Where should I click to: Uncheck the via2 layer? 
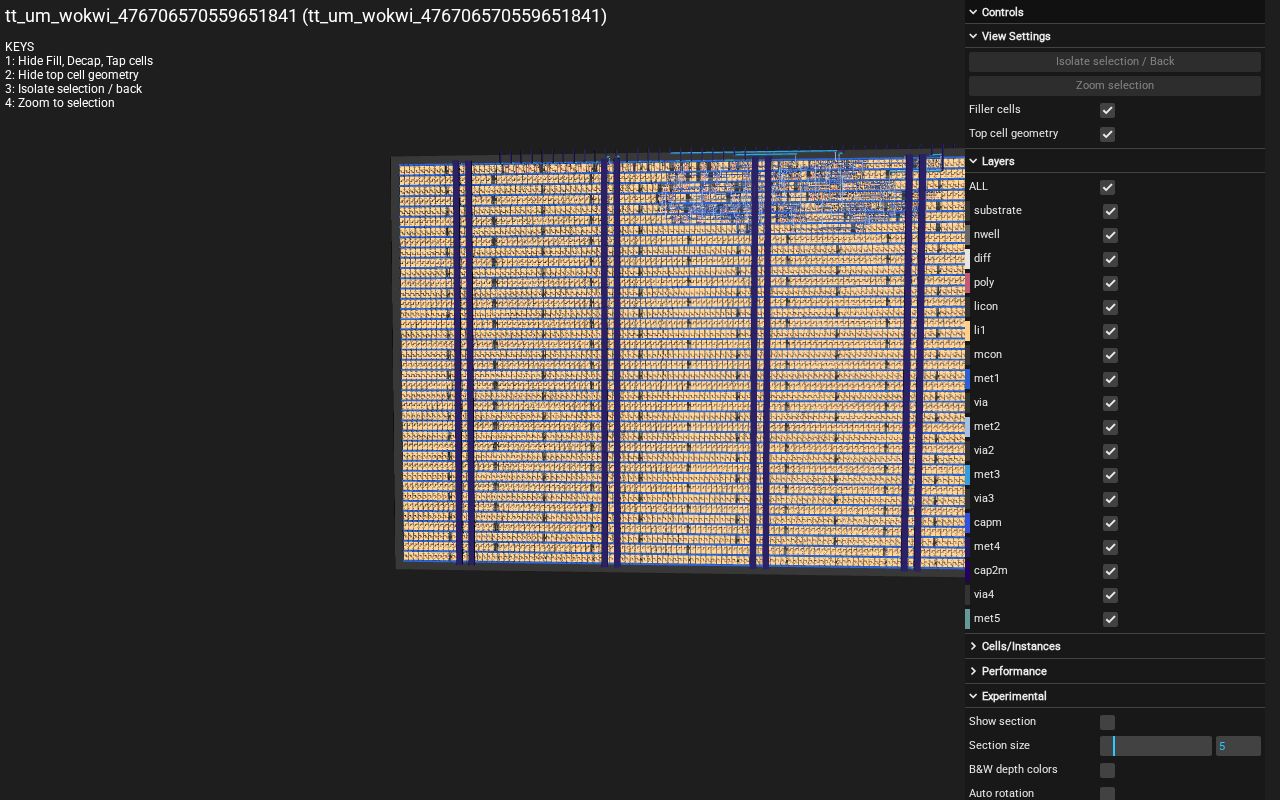(x=1110, y=451)
